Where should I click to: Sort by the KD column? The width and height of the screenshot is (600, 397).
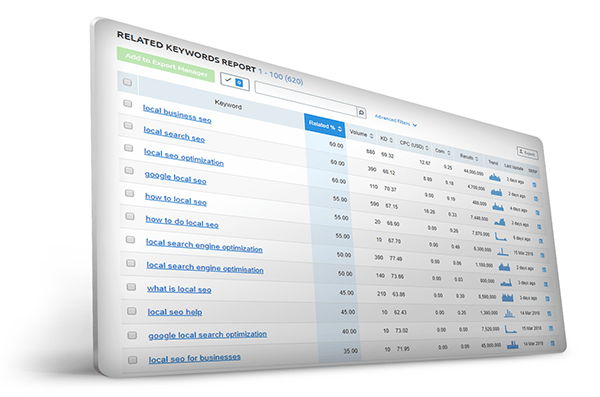[x=386, y=139]
